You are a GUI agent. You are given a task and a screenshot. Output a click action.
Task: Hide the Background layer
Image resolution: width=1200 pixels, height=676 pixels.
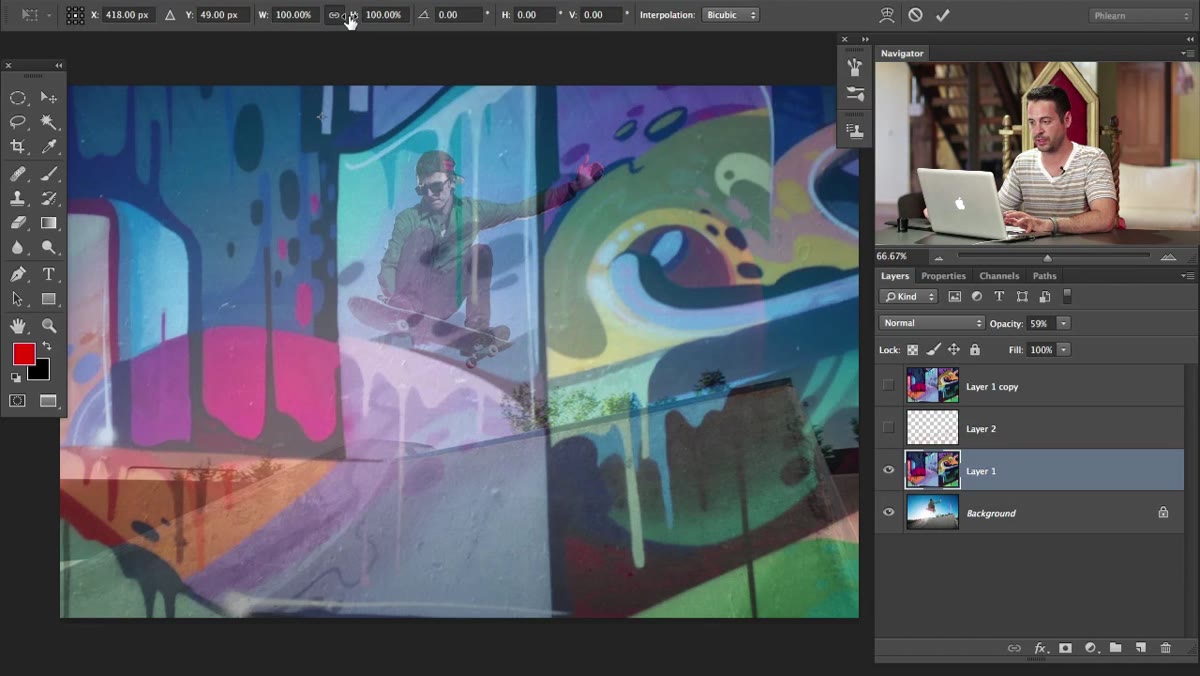pos(888,512)
